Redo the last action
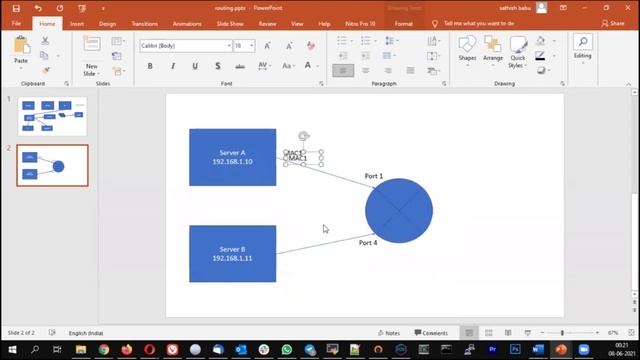 click(x=60, y=8)
